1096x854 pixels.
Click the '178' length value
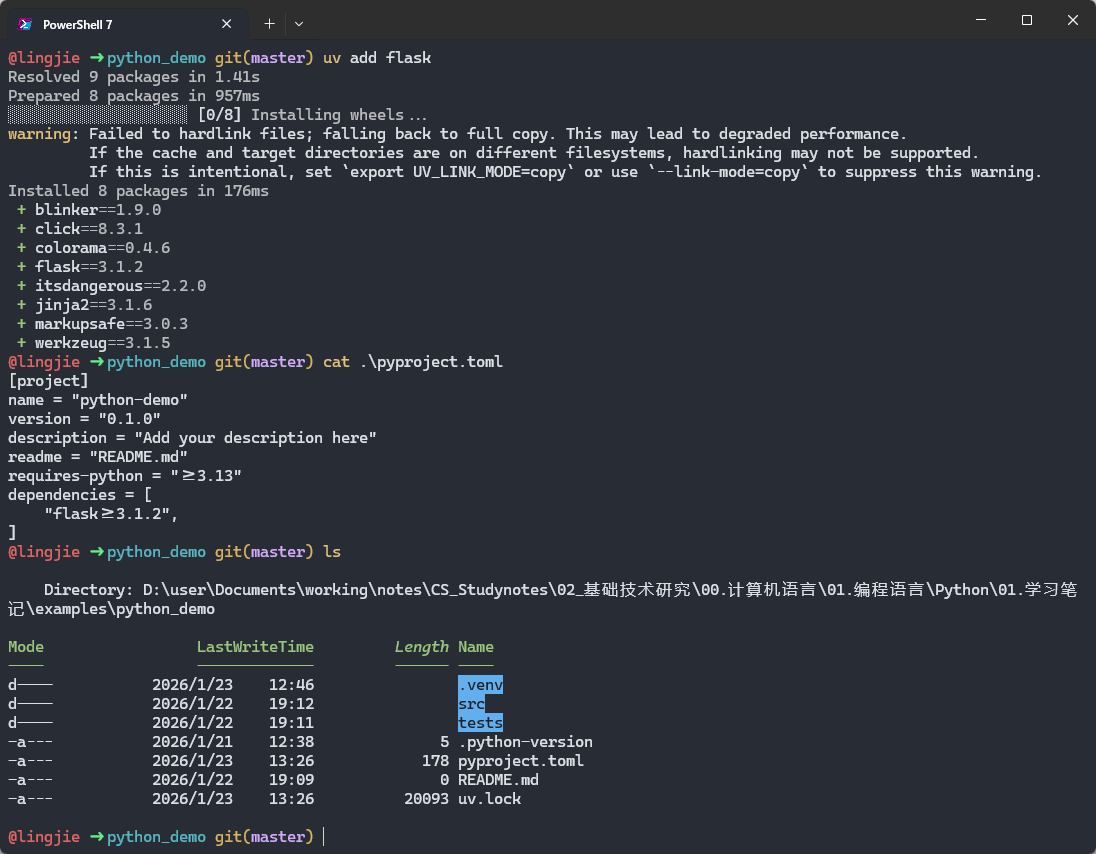[x=435, y=761]
